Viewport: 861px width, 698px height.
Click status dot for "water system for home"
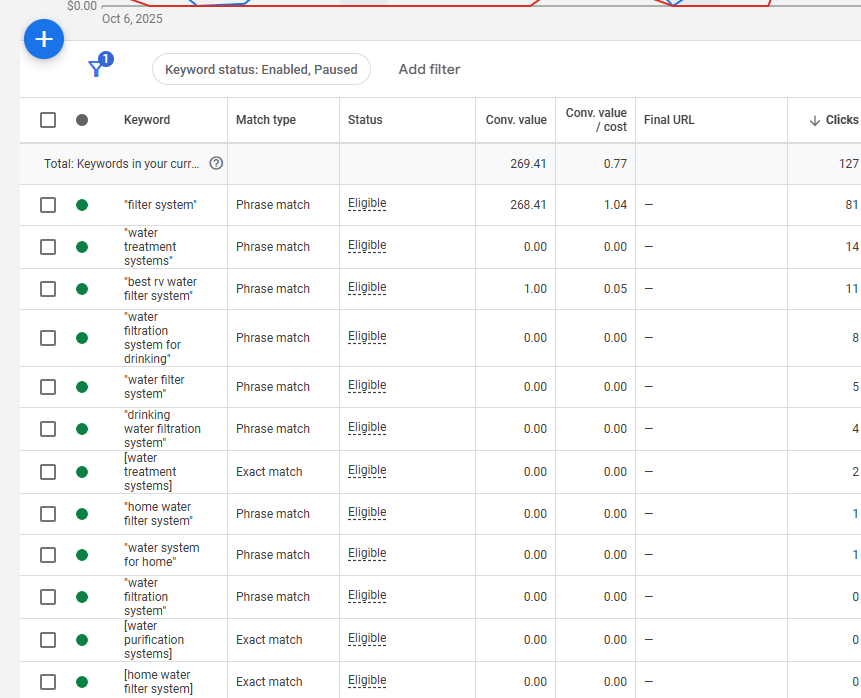coord(82,555)
